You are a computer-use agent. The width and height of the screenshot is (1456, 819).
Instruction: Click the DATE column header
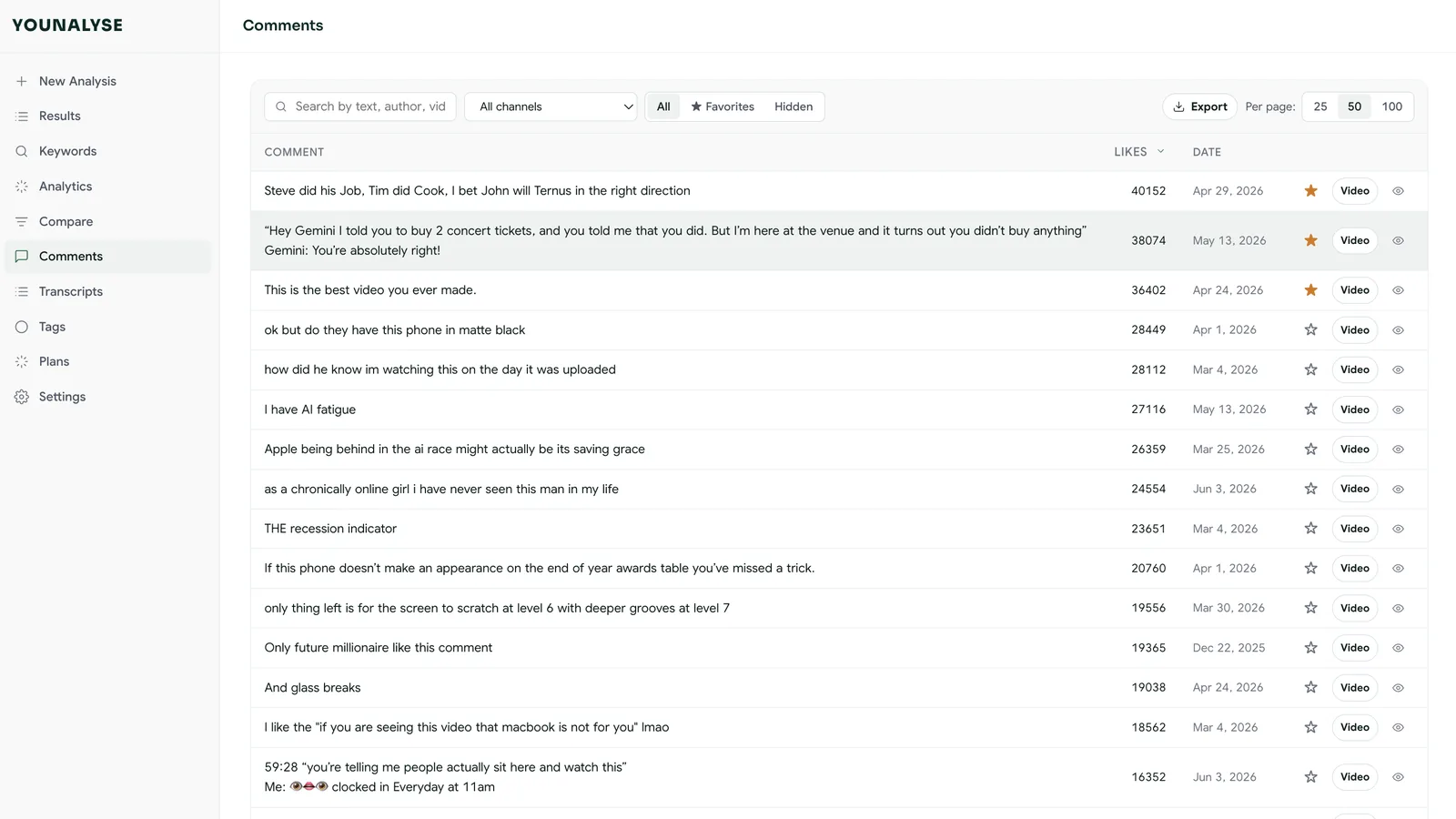pyautogui.click(x=1207, y=152)
